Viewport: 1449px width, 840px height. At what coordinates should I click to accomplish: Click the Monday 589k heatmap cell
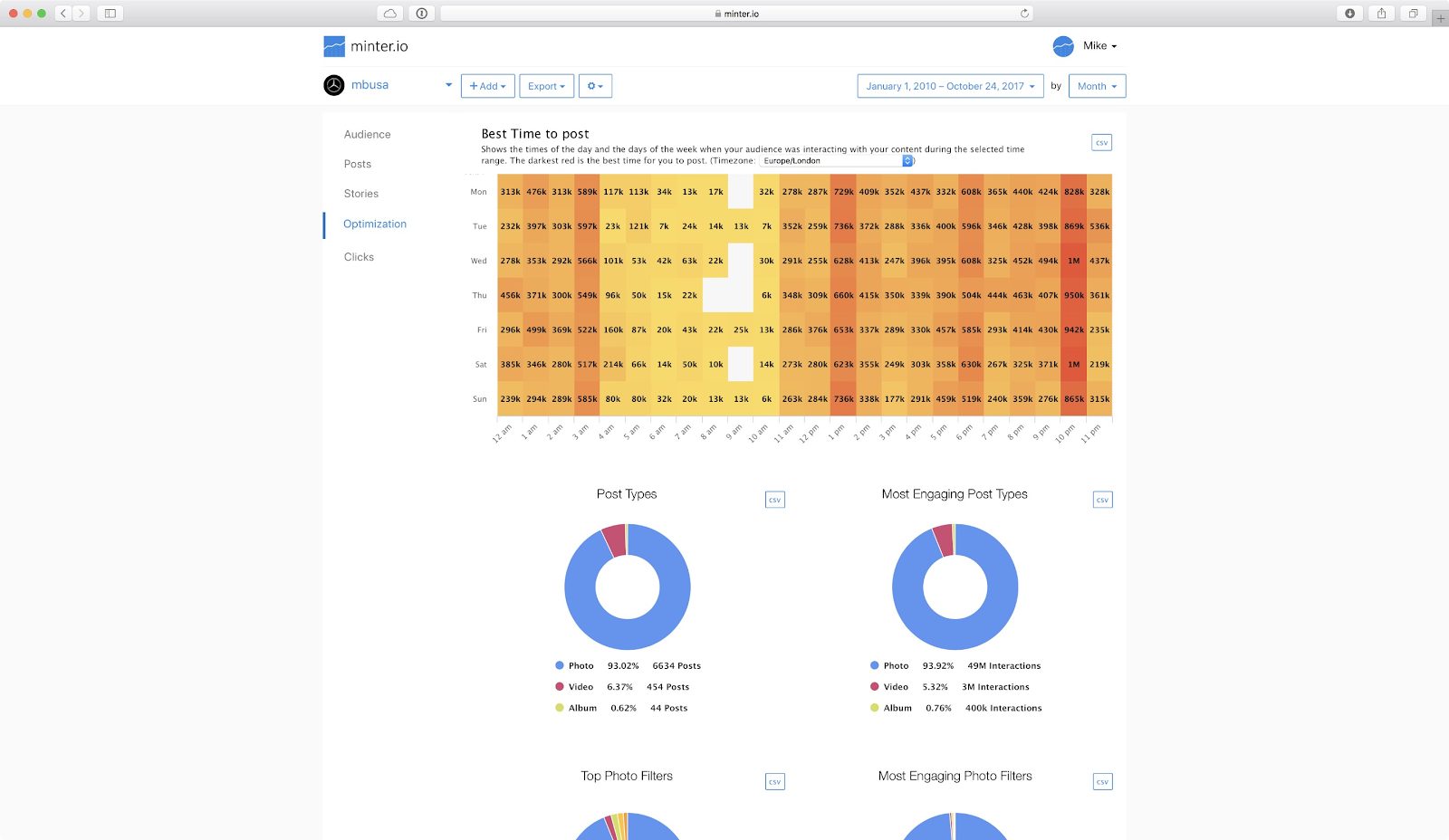[x=587, y=192]
